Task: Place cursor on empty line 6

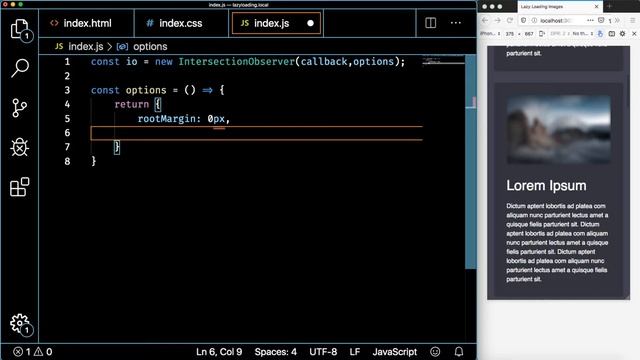Action: 256,133
